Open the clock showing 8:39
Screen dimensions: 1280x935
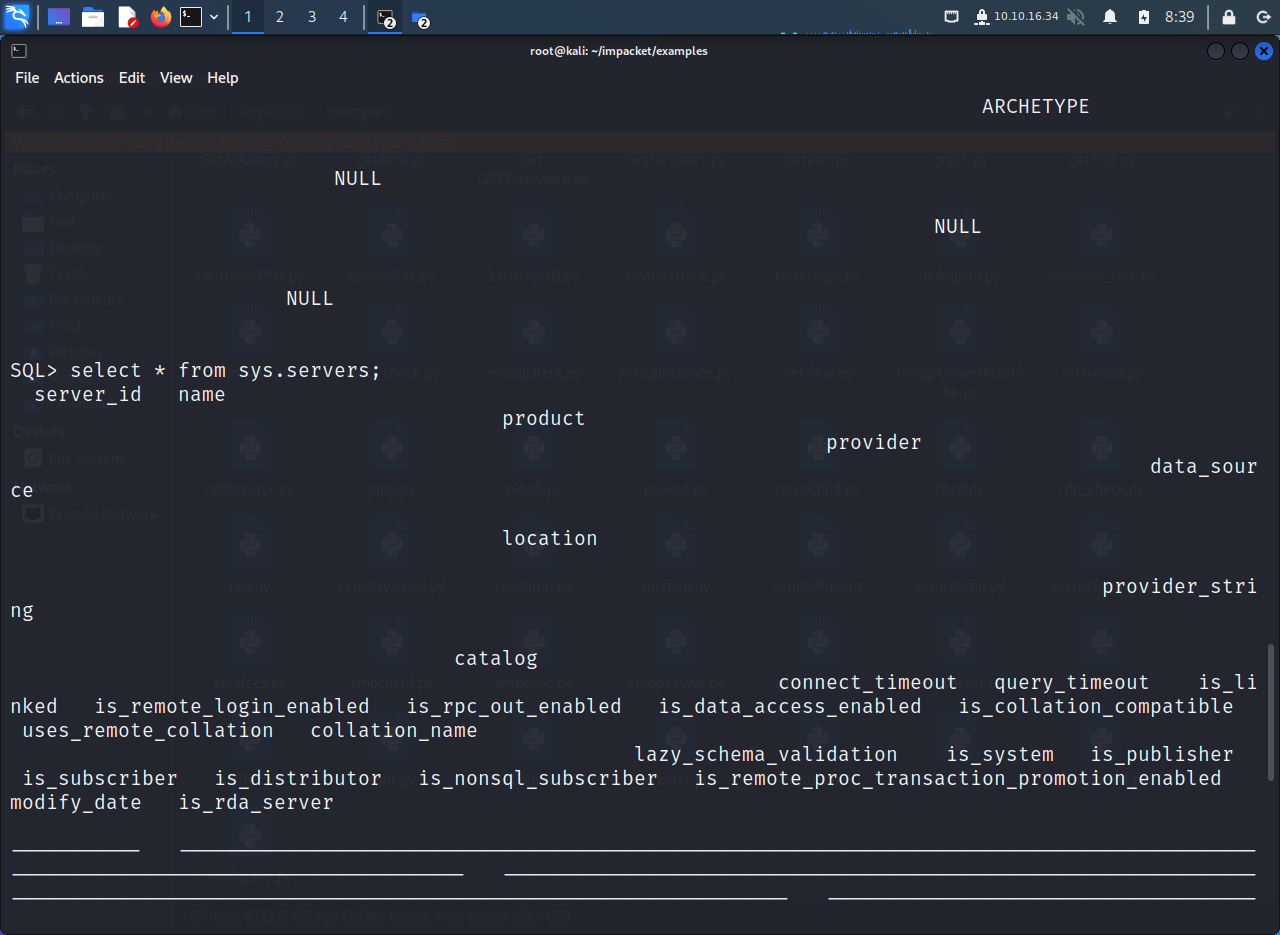(x=1180, y=17)
